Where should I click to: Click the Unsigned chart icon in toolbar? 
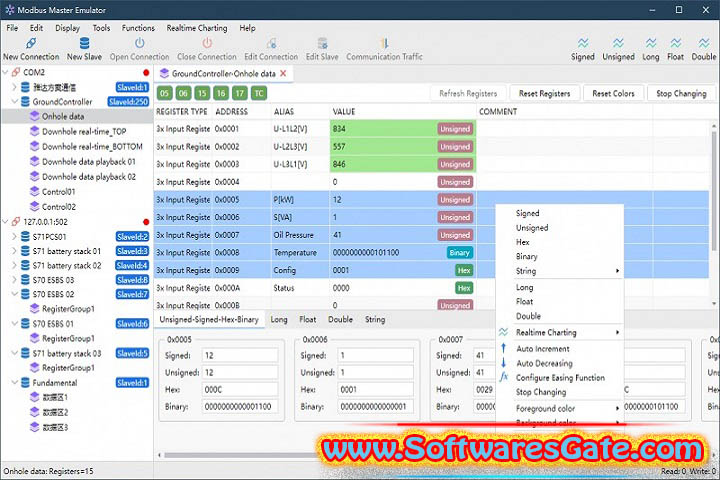click(618, 43)
